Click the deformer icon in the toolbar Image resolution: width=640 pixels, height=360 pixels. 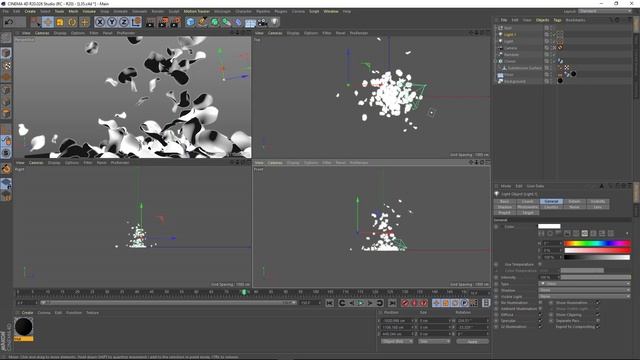coord(238,22)
